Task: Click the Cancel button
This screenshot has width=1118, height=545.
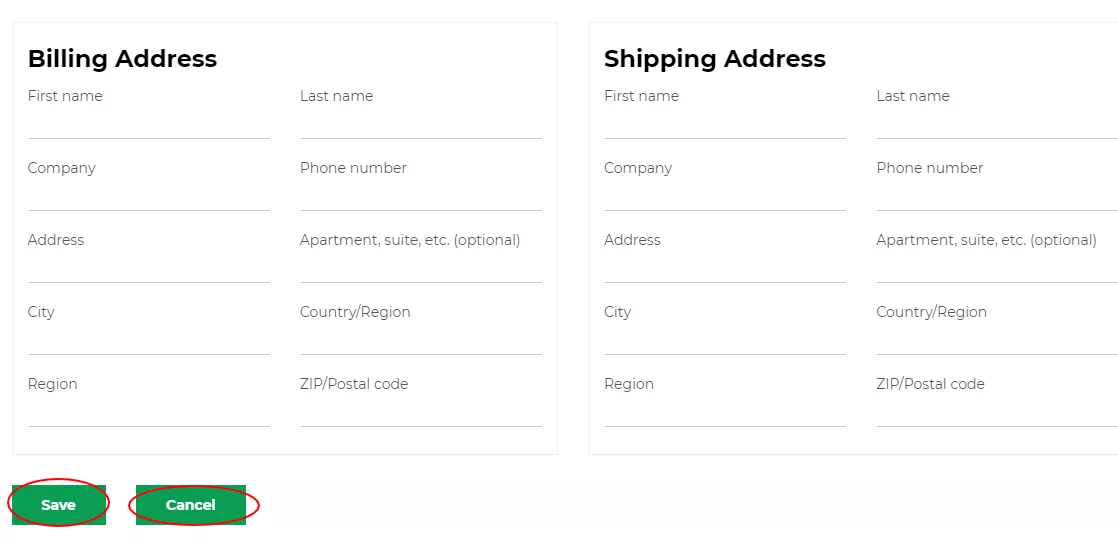Action: tap(191, 505)
